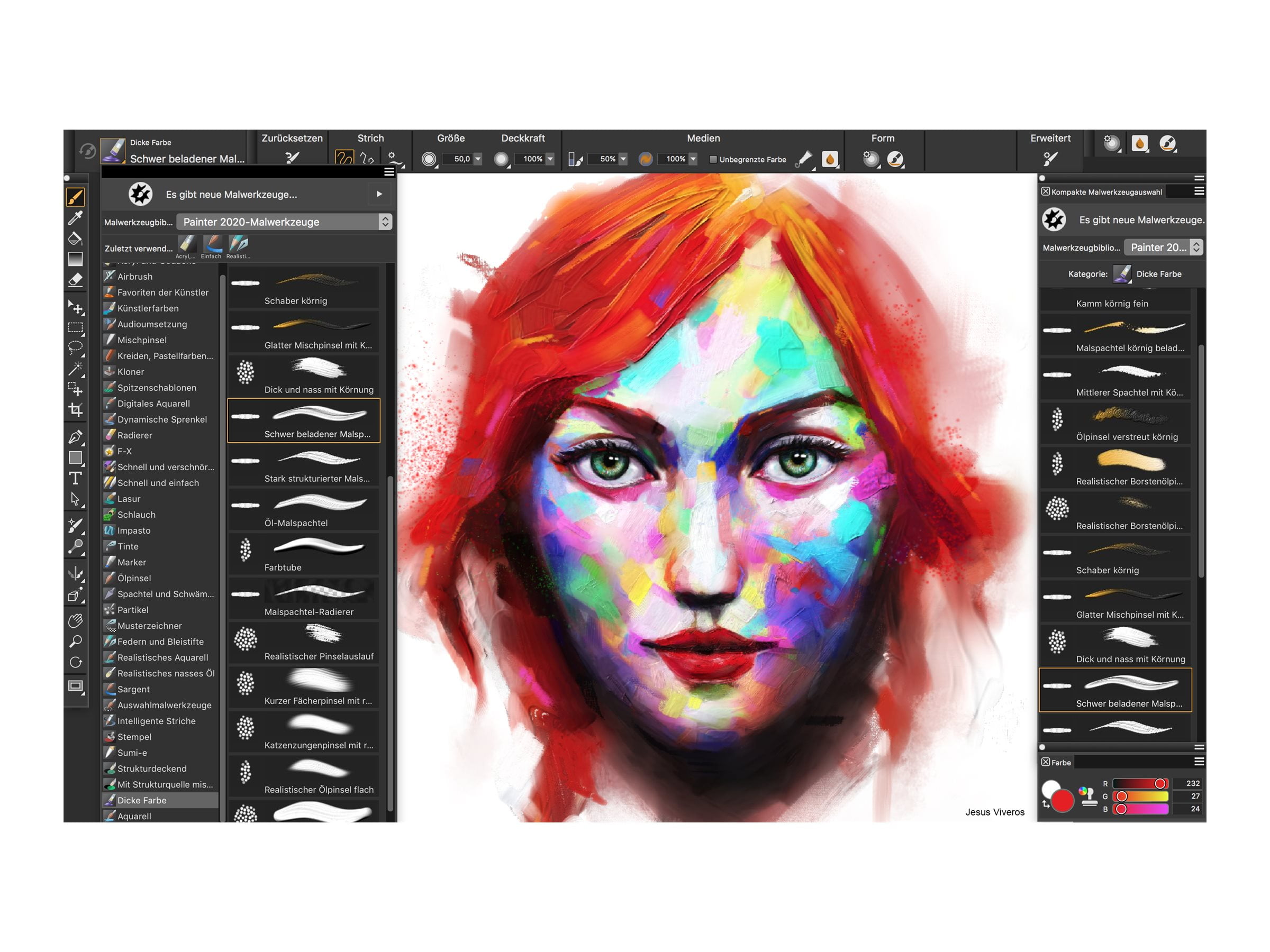Select the gradient fill tool in toolbox
The width and height of the screenshot is (1270, 952).
pos(76,259)
